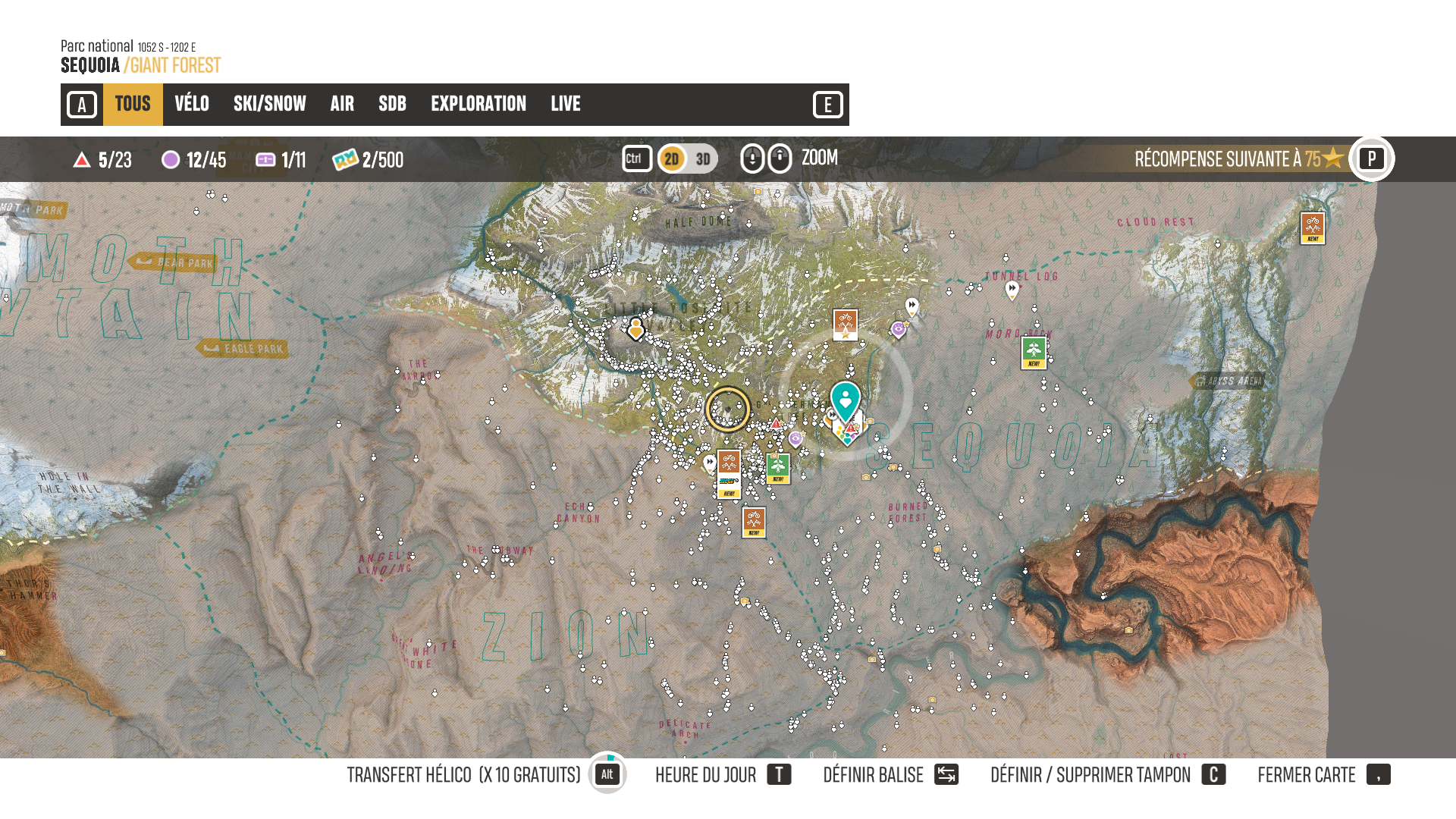Switch to the SDB tab
This screenshot has height=819, width=1456.
392,104
